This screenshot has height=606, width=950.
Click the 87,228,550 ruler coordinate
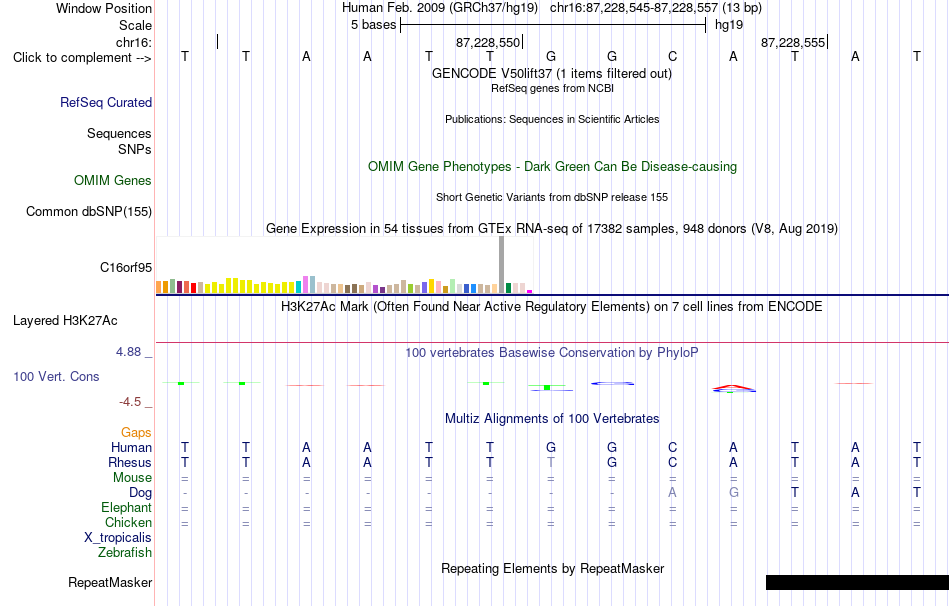click(x=488, y=42)
